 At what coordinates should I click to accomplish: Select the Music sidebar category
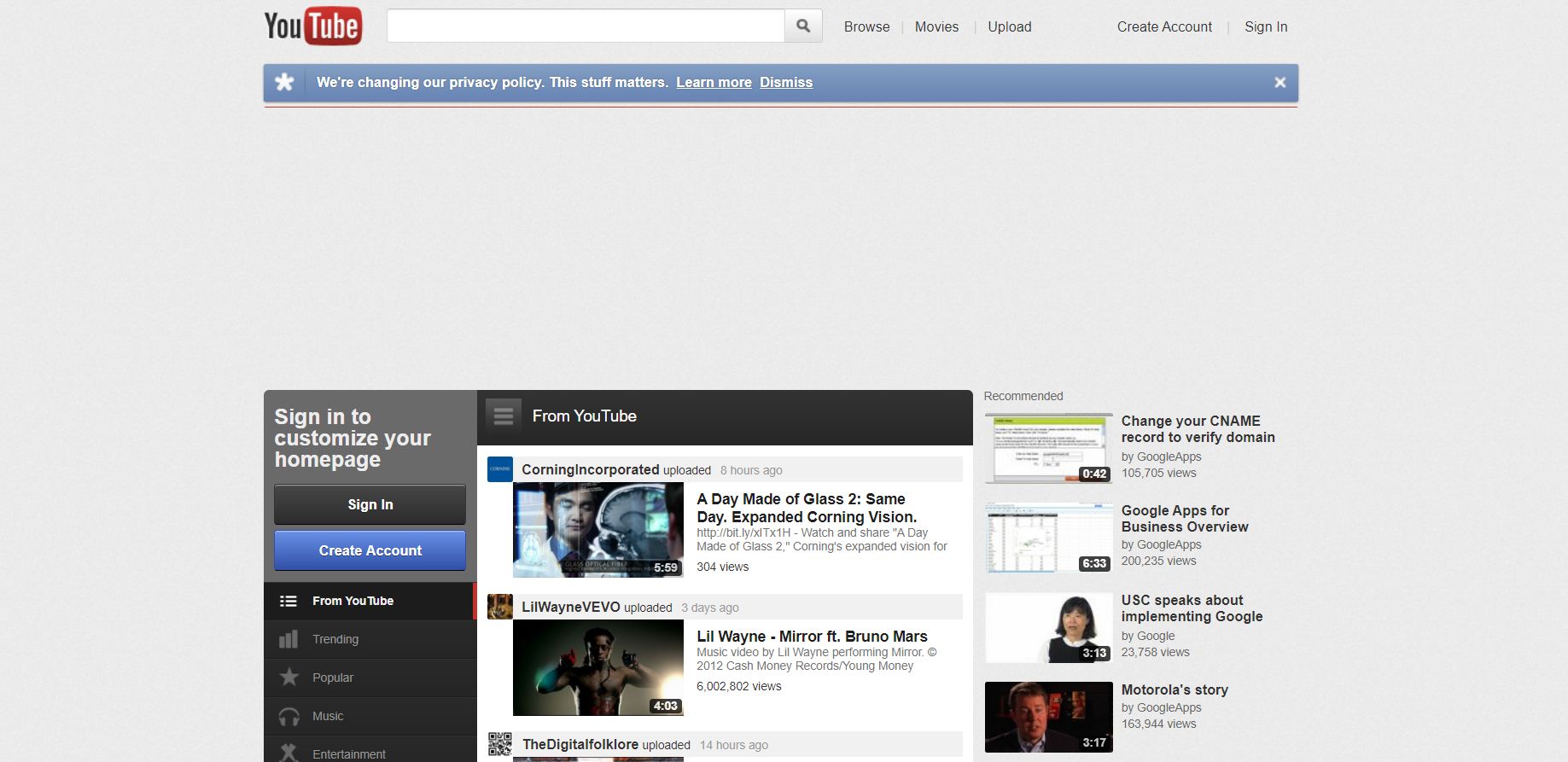[x=370, y=716]
